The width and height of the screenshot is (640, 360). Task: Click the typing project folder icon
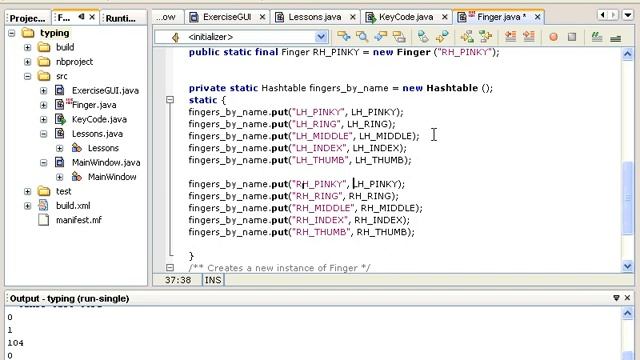(x=28, y=33)
